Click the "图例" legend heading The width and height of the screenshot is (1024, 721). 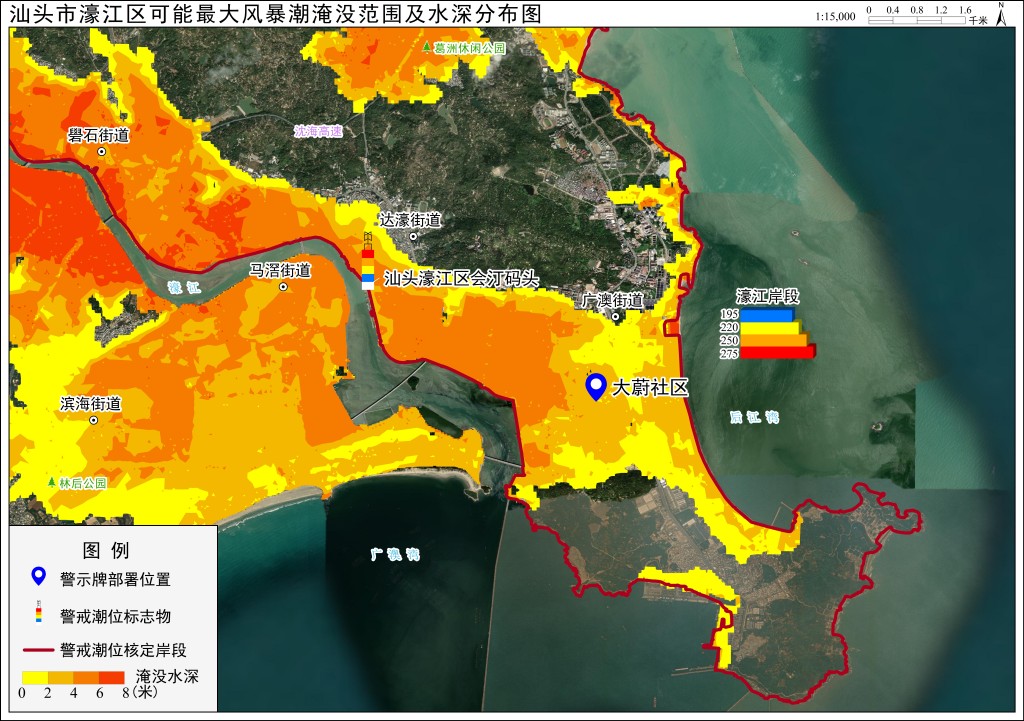point(106,550)
